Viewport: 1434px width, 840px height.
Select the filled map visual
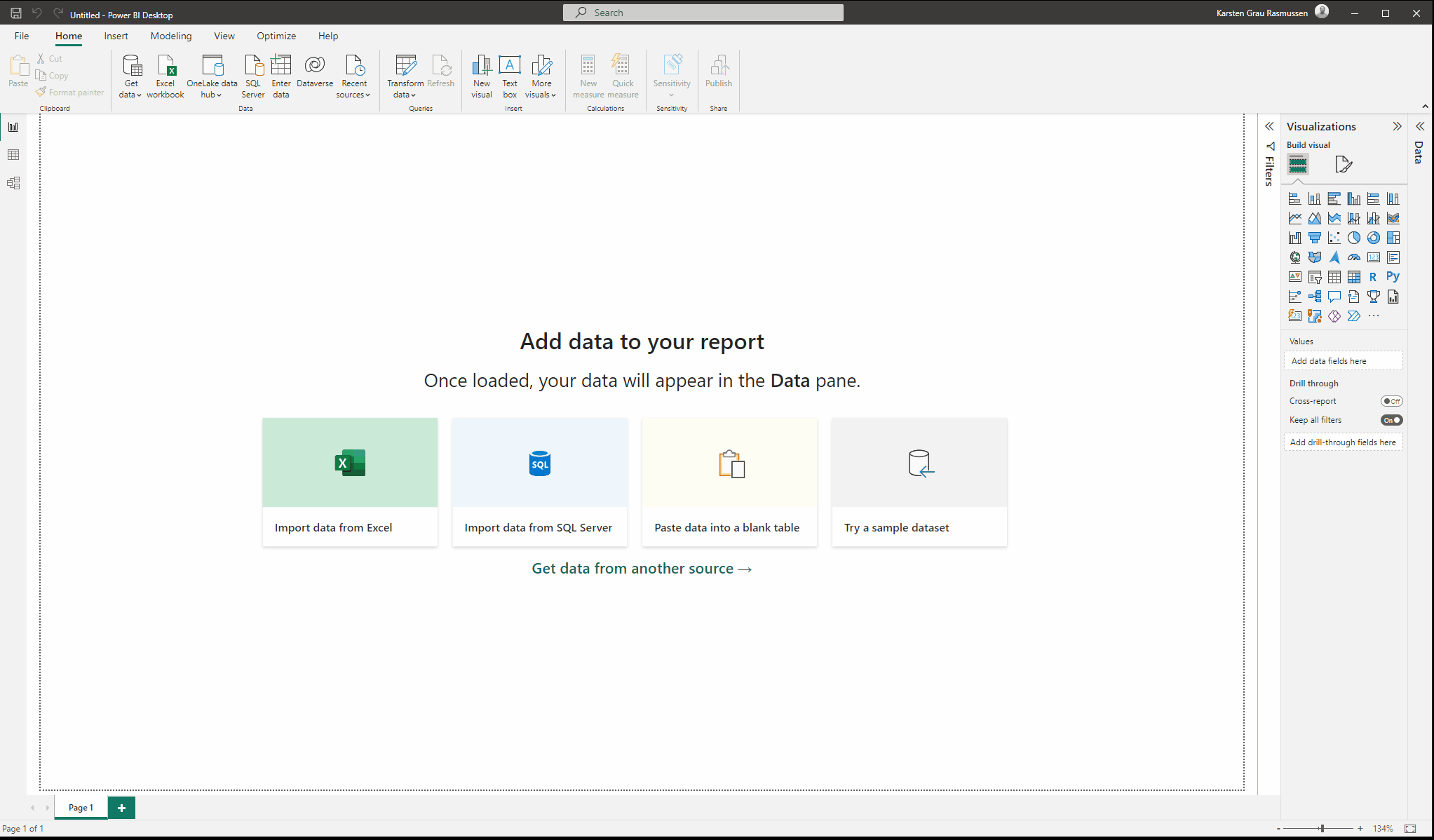(1315, 258)
